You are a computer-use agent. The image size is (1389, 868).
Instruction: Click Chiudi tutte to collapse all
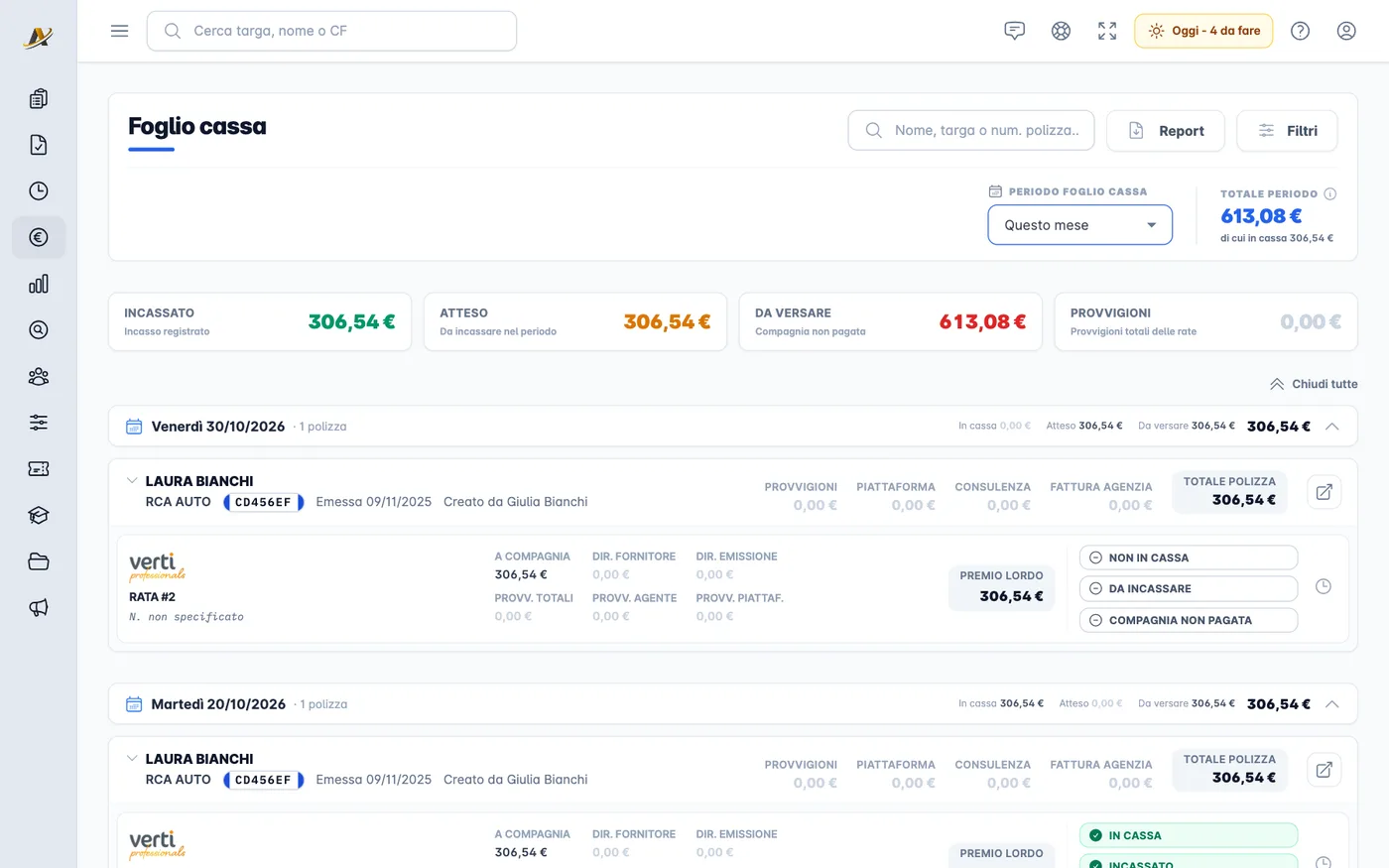coord(1314,384)
